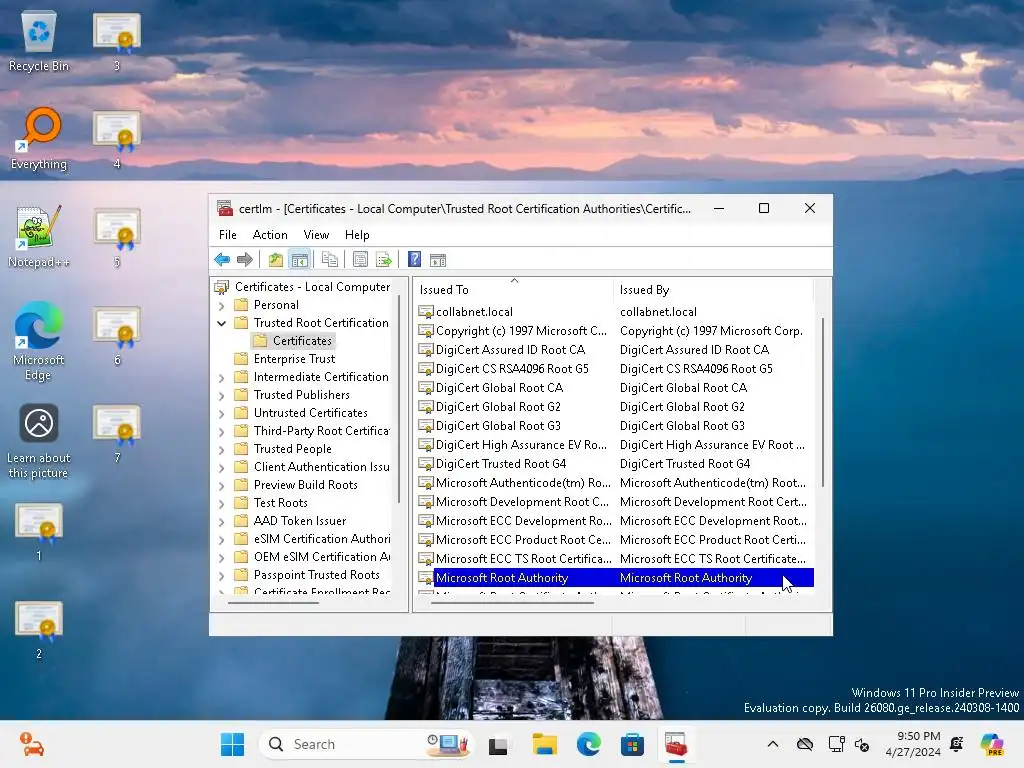Click the Copilot preview icon in tray

[992, 744]
